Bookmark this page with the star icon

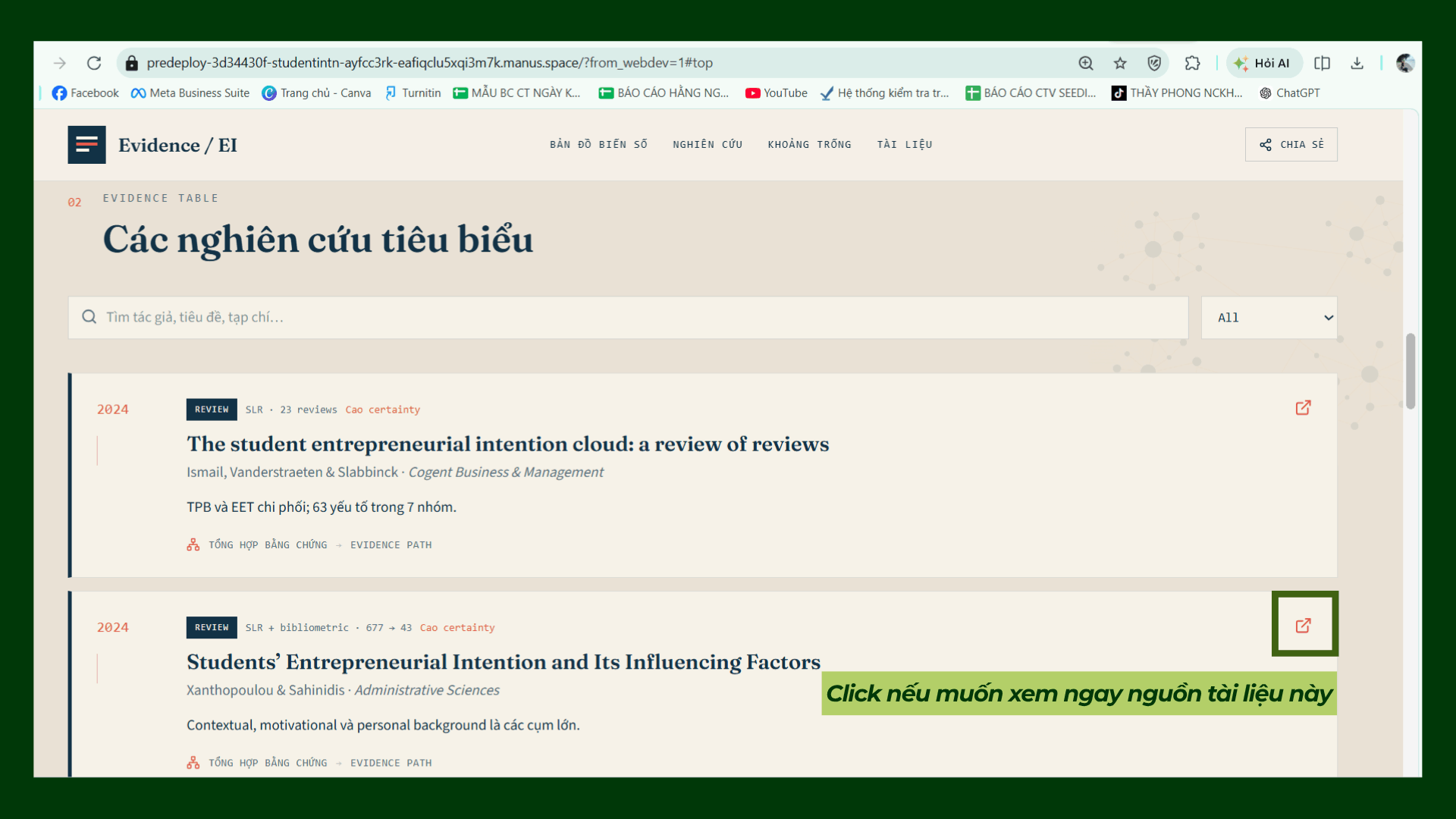(1120, 63)
